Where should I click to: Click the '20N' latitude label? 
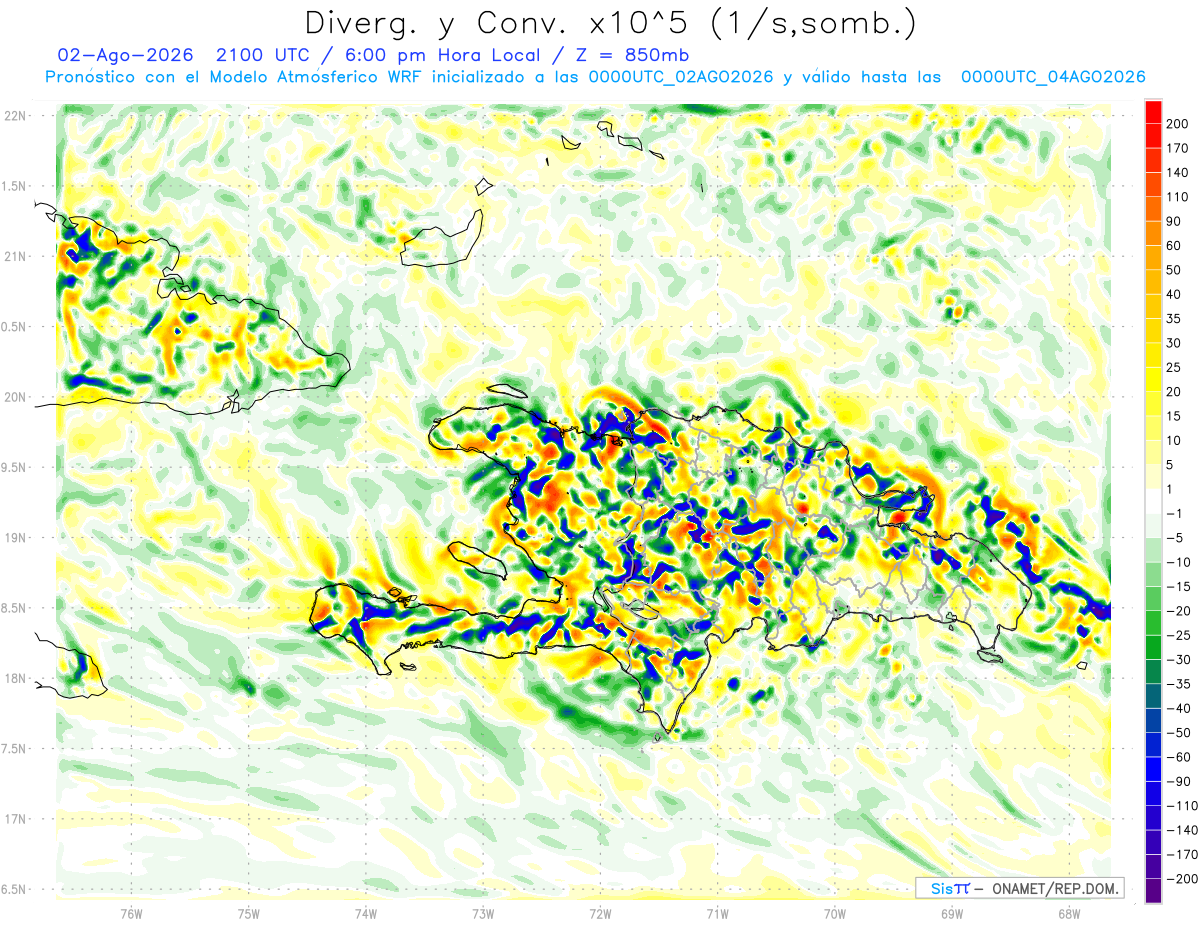15,397
